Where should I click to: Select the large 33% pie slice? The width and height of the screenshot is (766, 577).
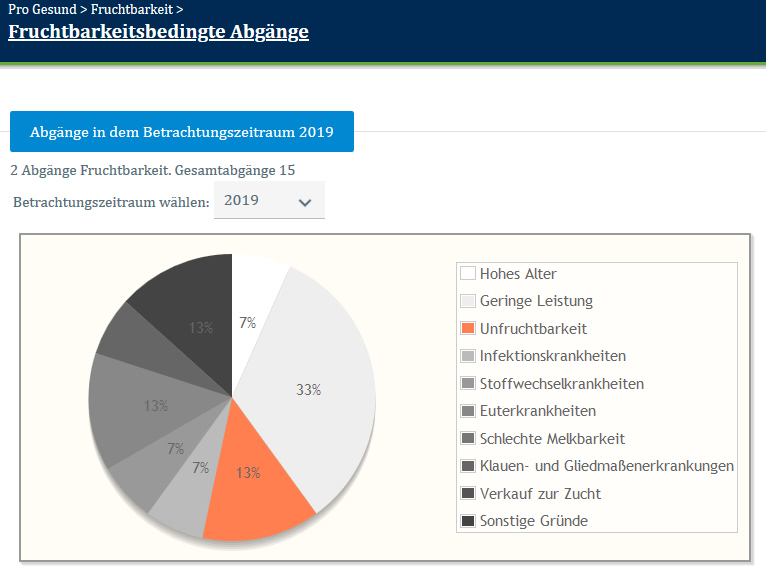(320, 390)
